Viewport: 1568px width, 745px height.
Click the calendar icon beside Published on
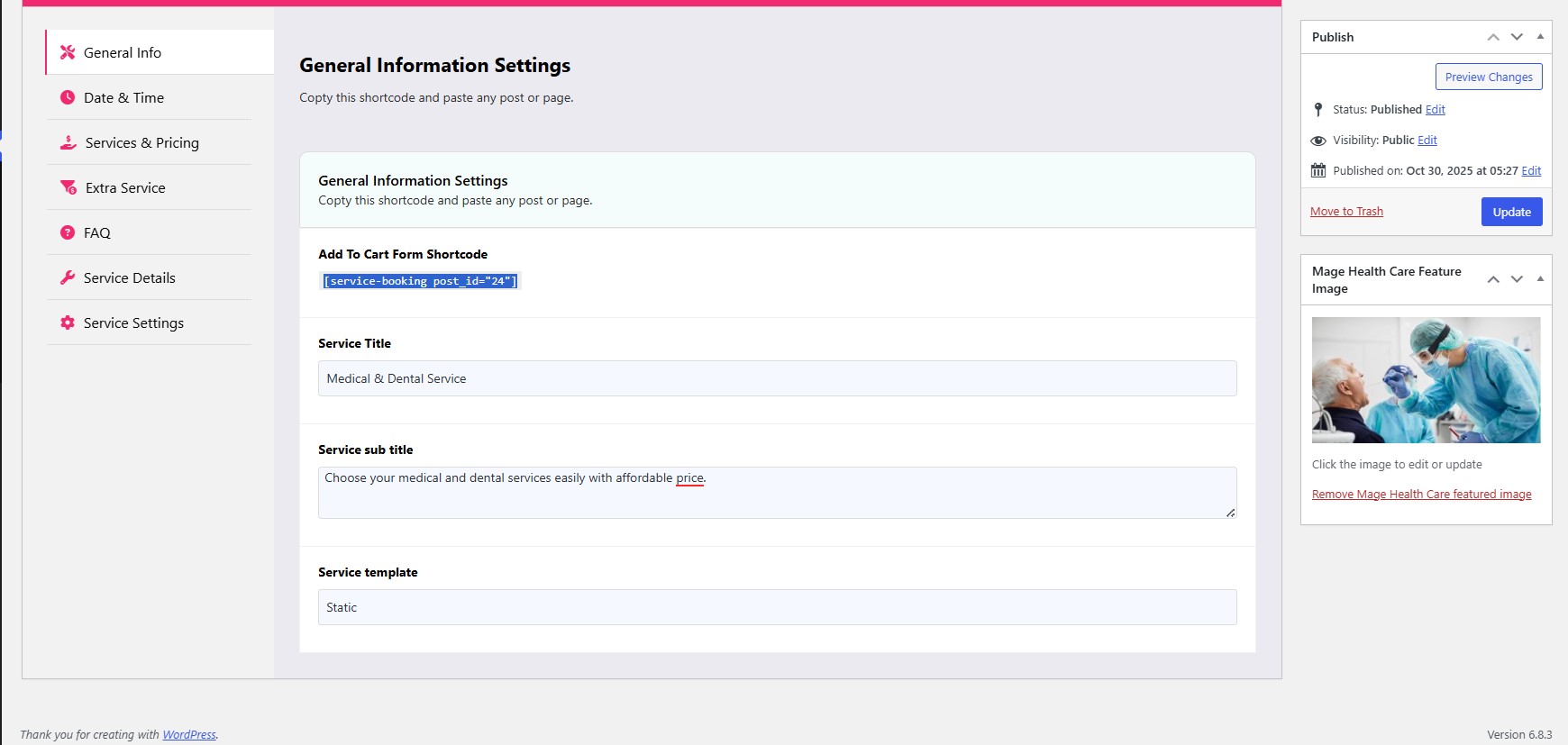tap(1318, 170)
